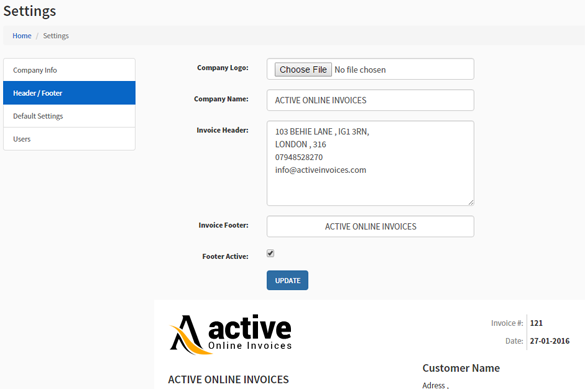Open the Default Settings section
The height and width of the screenshot is (389, 585).
[69, 116]
